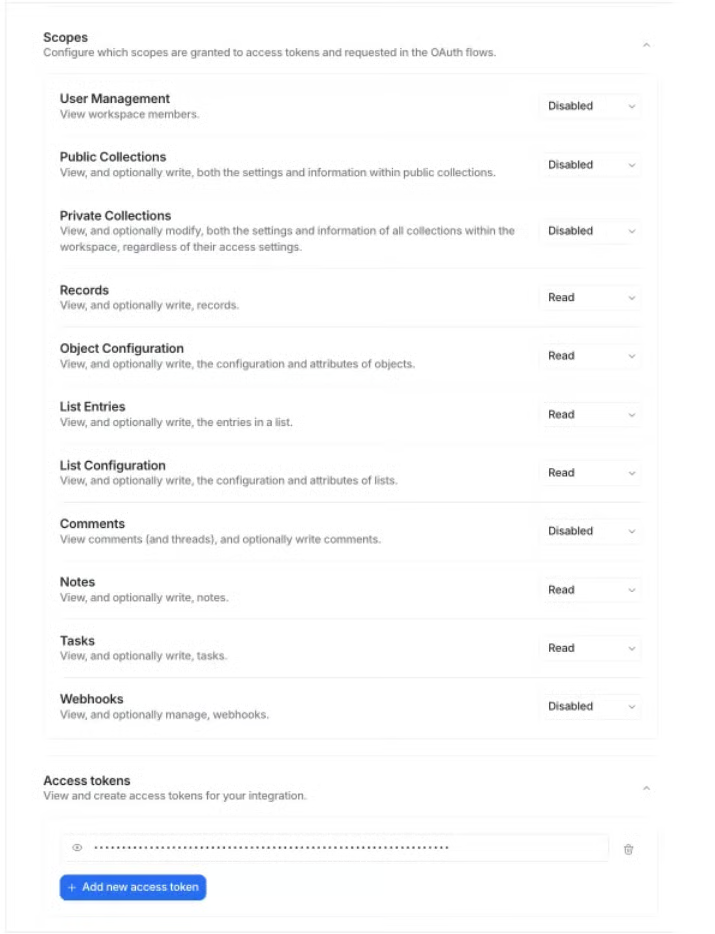715x934 pixels.
Task: Collapse the Scopes section chevron
Action: click(646, 45)
